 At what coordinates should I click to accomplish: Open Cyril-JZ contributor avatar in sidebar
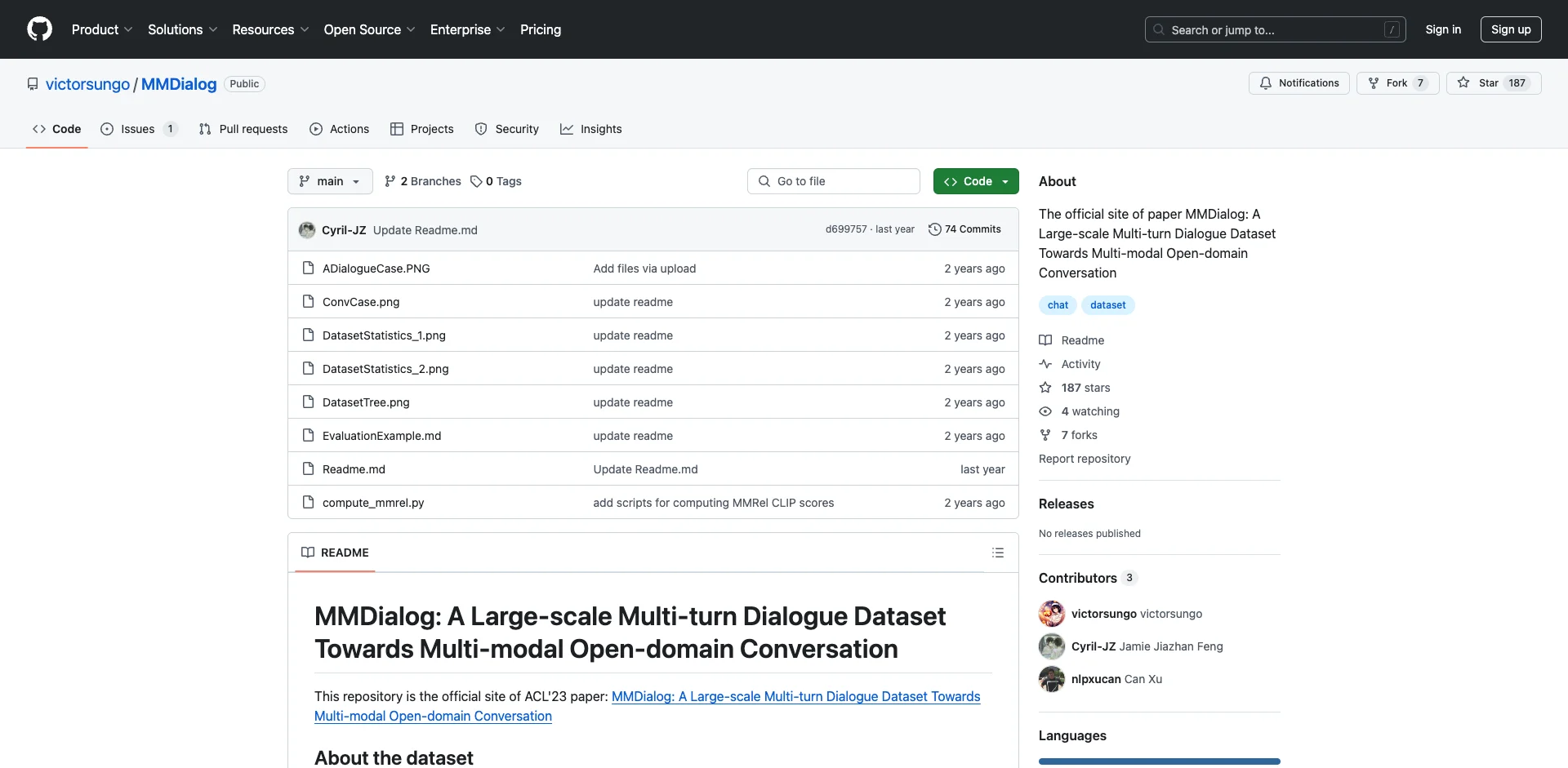point(1052,646)
